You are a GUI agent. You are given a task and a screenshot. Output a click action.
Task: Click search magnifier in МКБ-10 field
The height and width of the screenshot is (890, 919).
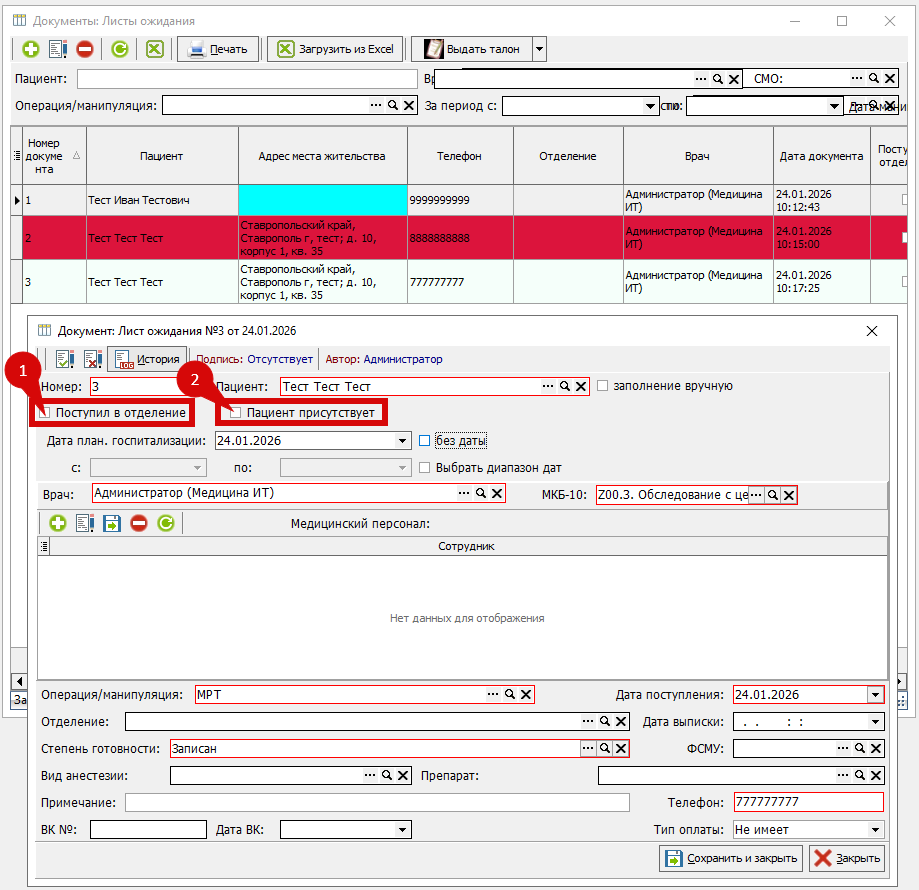coord(773,494)
